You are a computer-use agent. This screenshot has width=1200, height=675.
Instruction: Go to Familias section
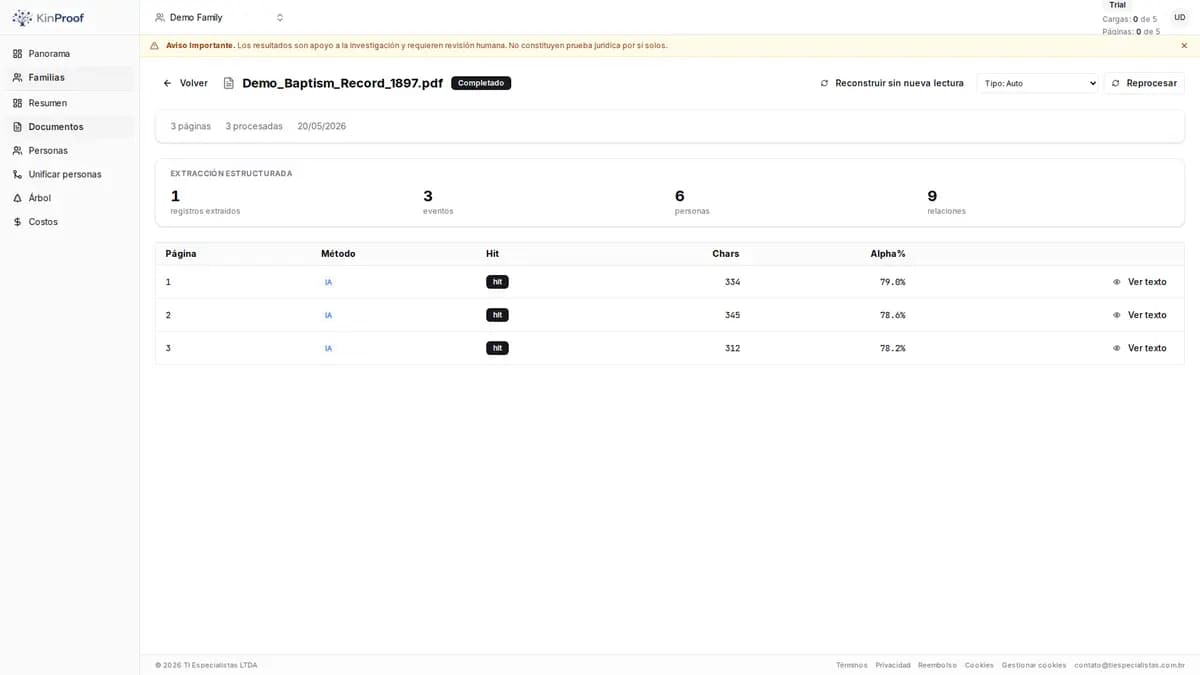click(x=70, y=78)
